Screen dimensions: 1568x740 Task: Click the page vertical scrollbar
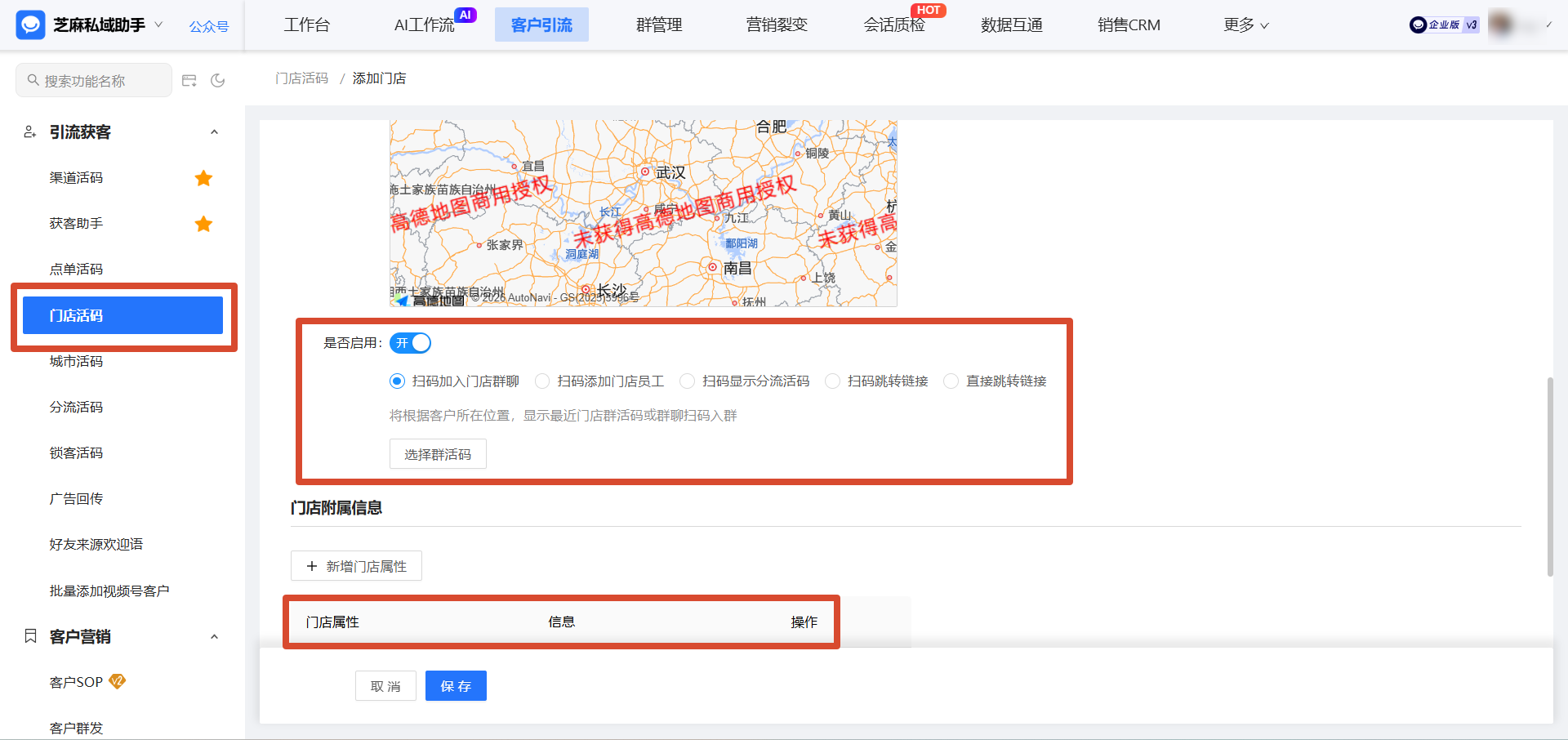click(x=1550, y=477)
